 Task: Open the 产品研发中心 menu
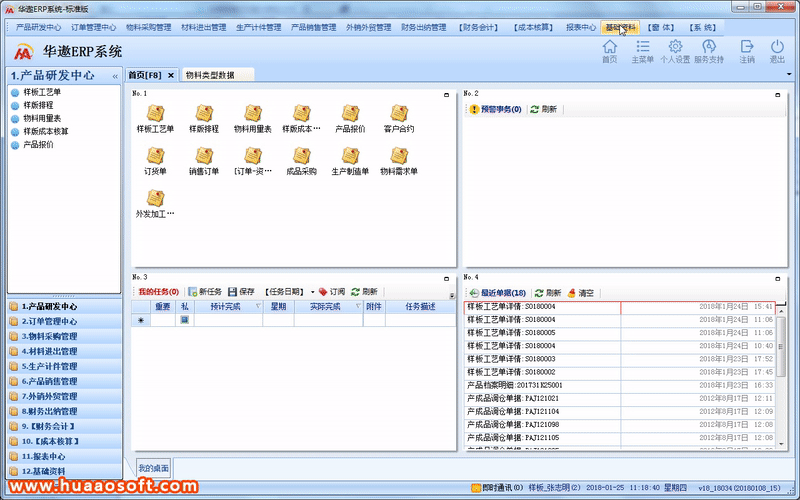[38, 28]
